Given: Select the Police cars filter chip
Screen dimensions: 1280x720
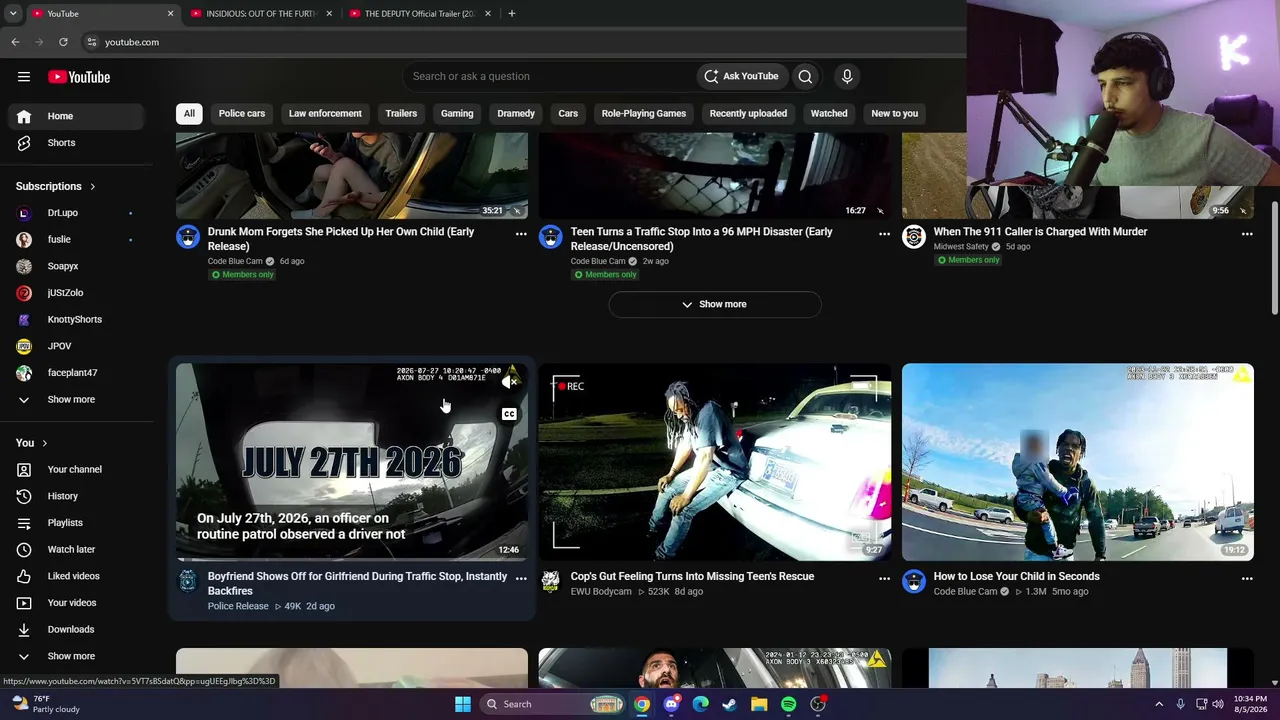Looking at the screenshot, I should (242, 113).
